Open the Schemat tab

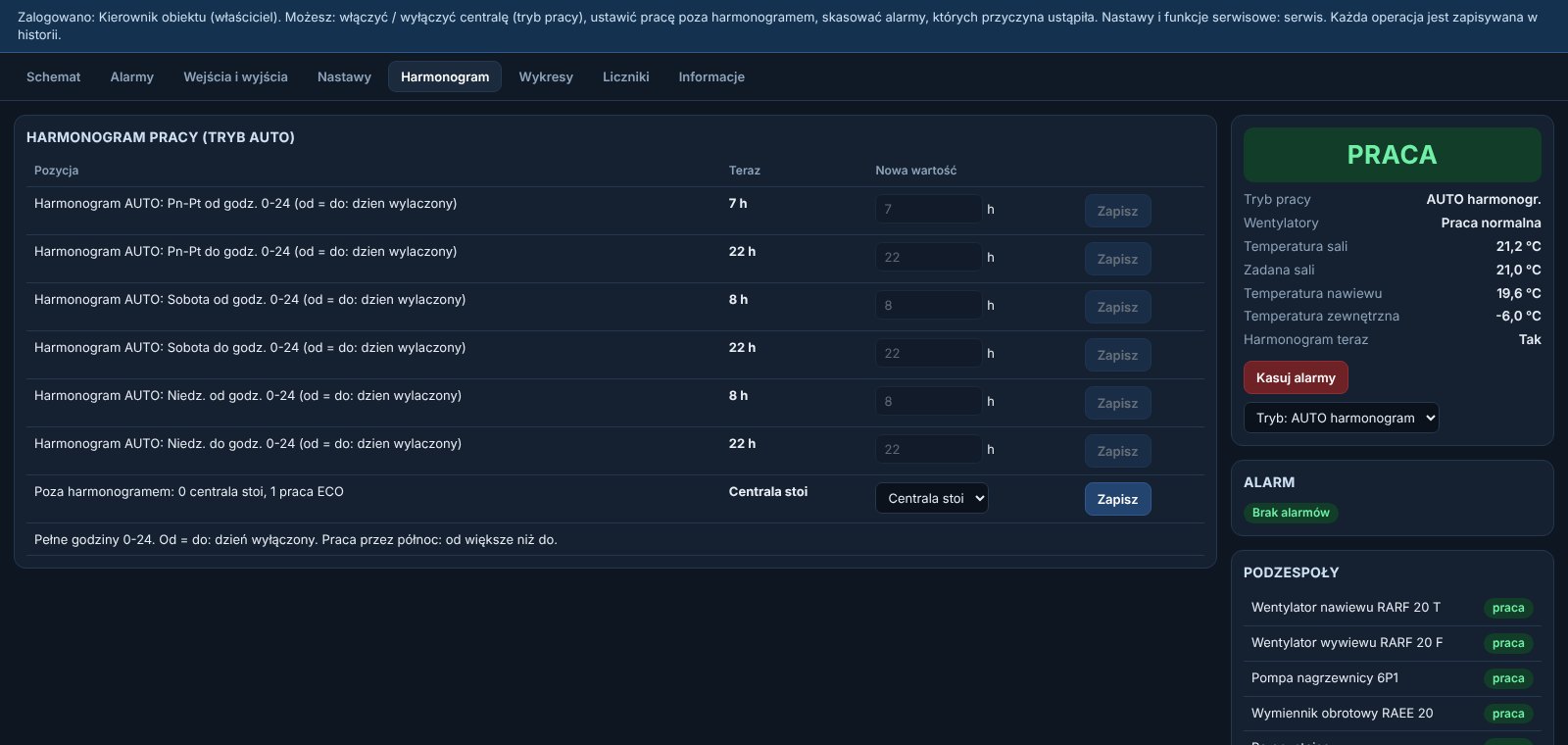[x=54, y=76]
